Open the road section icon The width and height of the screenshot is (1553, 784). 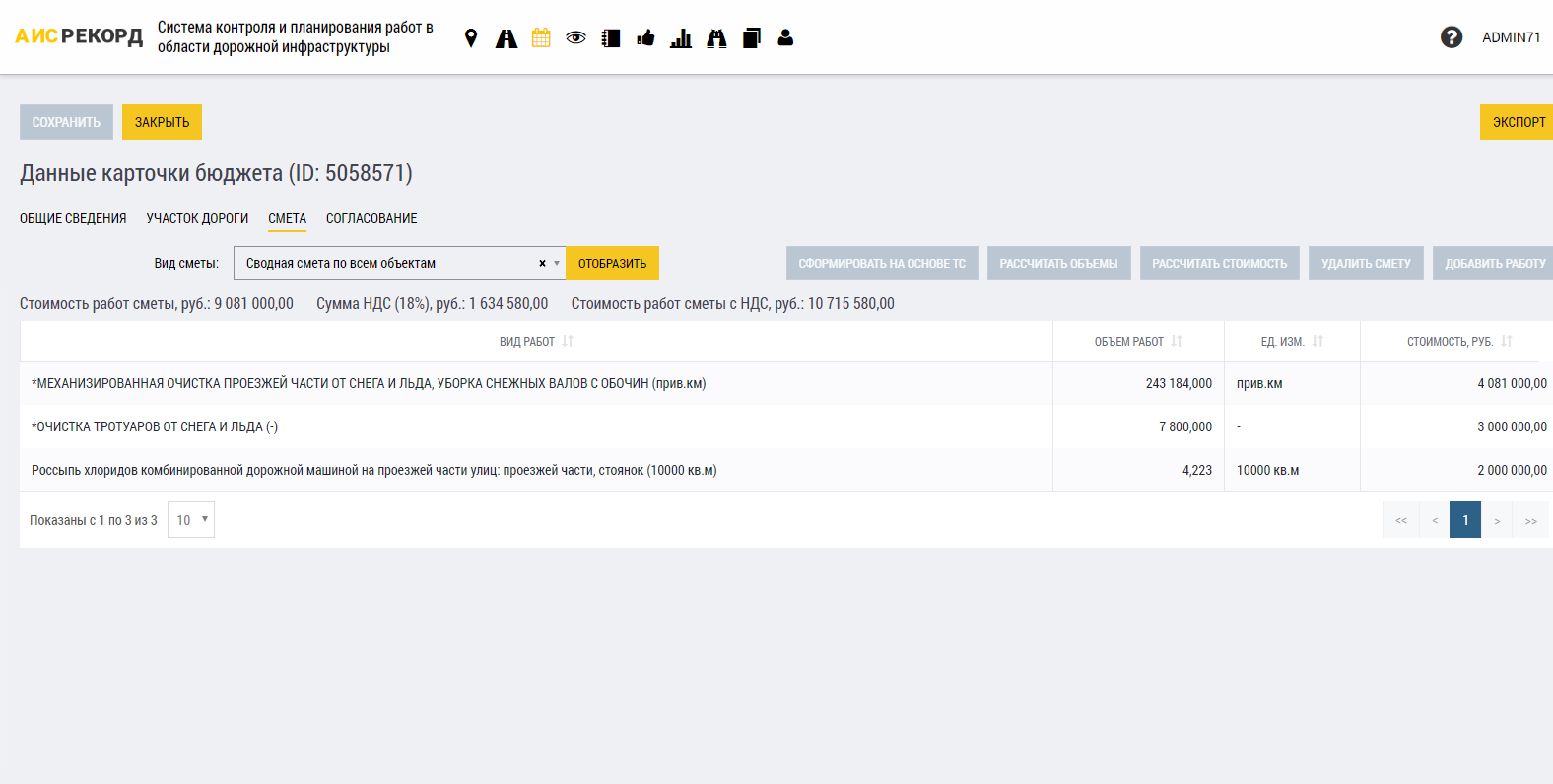(x=506, y=38)
